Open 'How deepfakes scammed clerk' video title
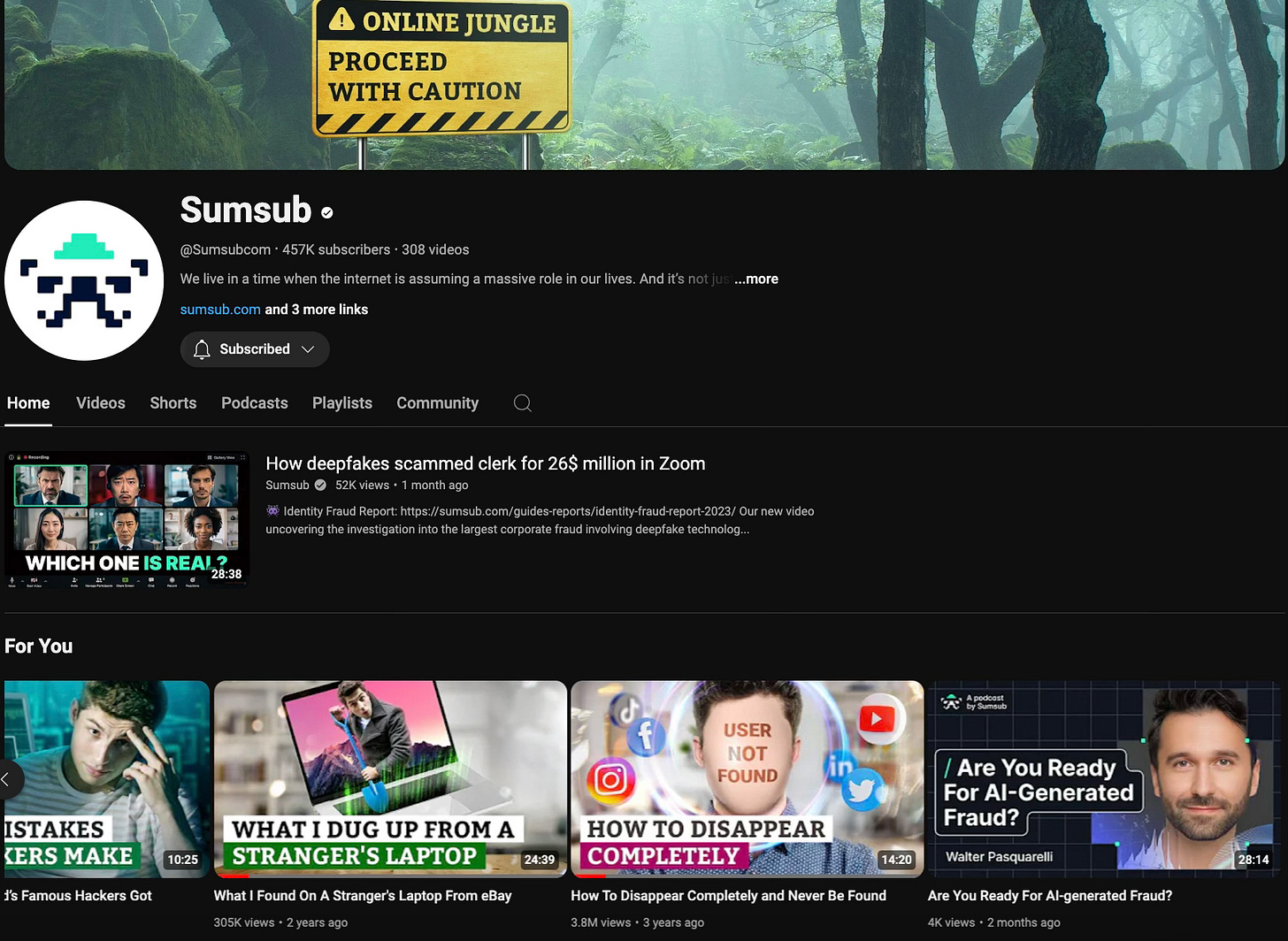The height and width of the screenshot is (941, 1288). pyautogui.click(x=486, y=463)
